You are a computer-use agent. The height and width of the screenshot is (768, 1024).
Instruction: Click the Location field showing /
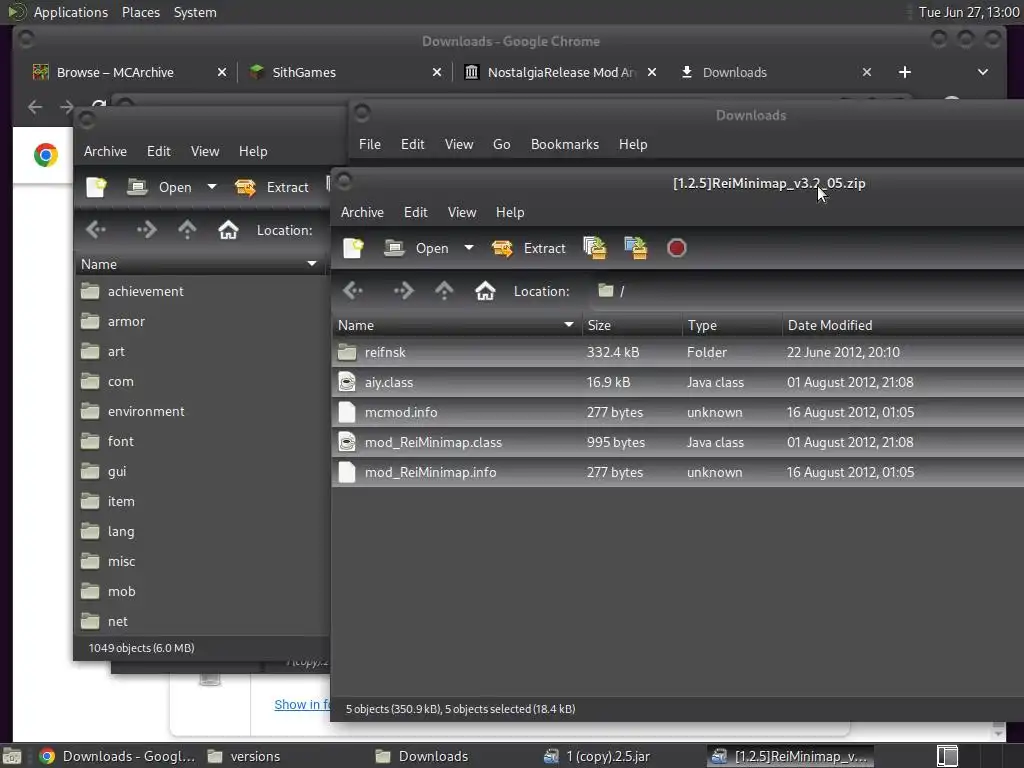point(808,291)
